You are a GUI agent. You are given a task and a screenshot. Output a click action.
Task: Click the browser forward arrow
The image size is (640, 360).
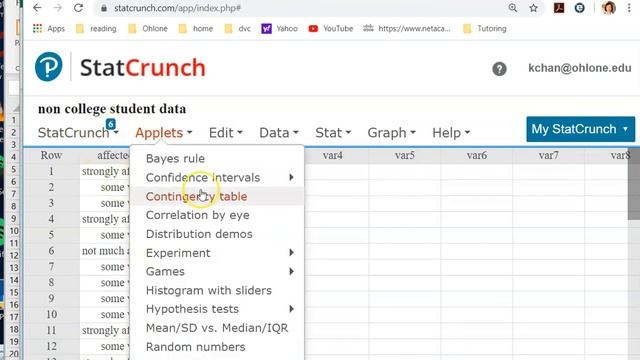58,8
